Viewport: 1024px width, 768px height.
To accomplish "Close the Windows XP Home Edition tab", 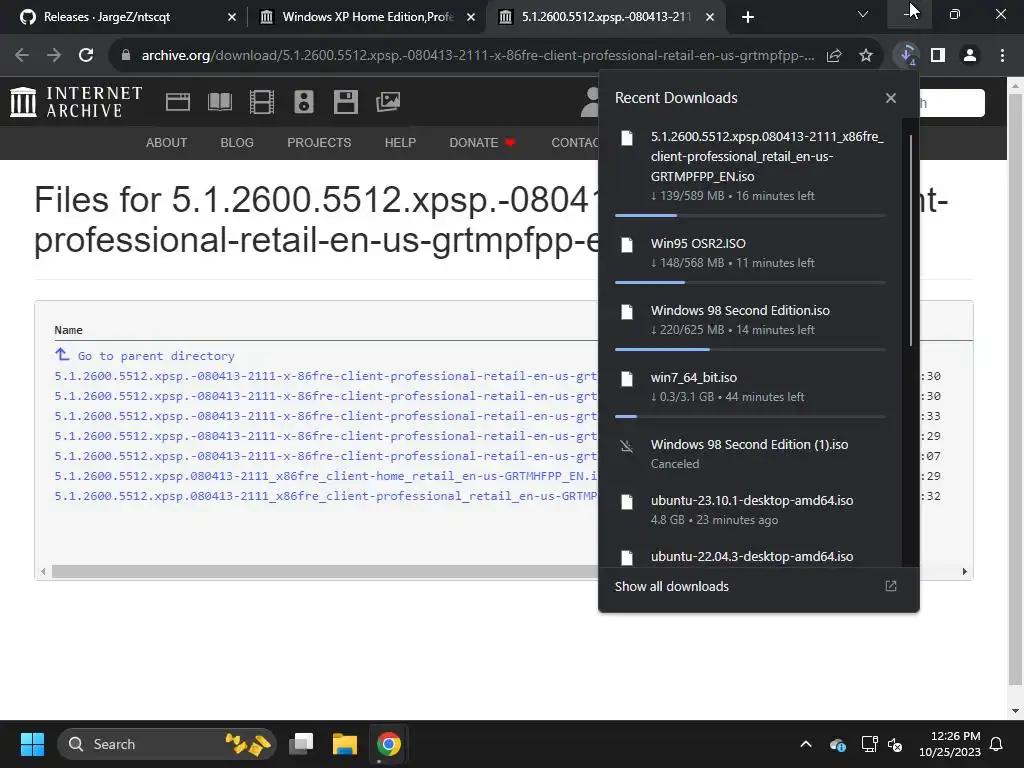I will click(x=471, y=17).
